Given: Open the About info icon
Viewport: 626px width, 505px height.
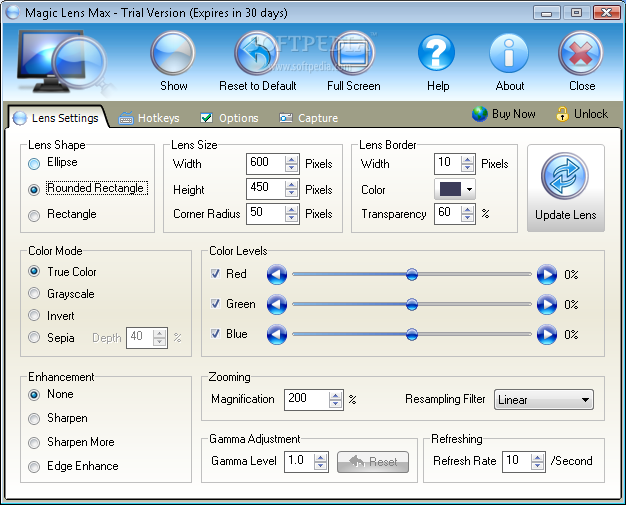Looking at the screenshot, I should [509, 53].
